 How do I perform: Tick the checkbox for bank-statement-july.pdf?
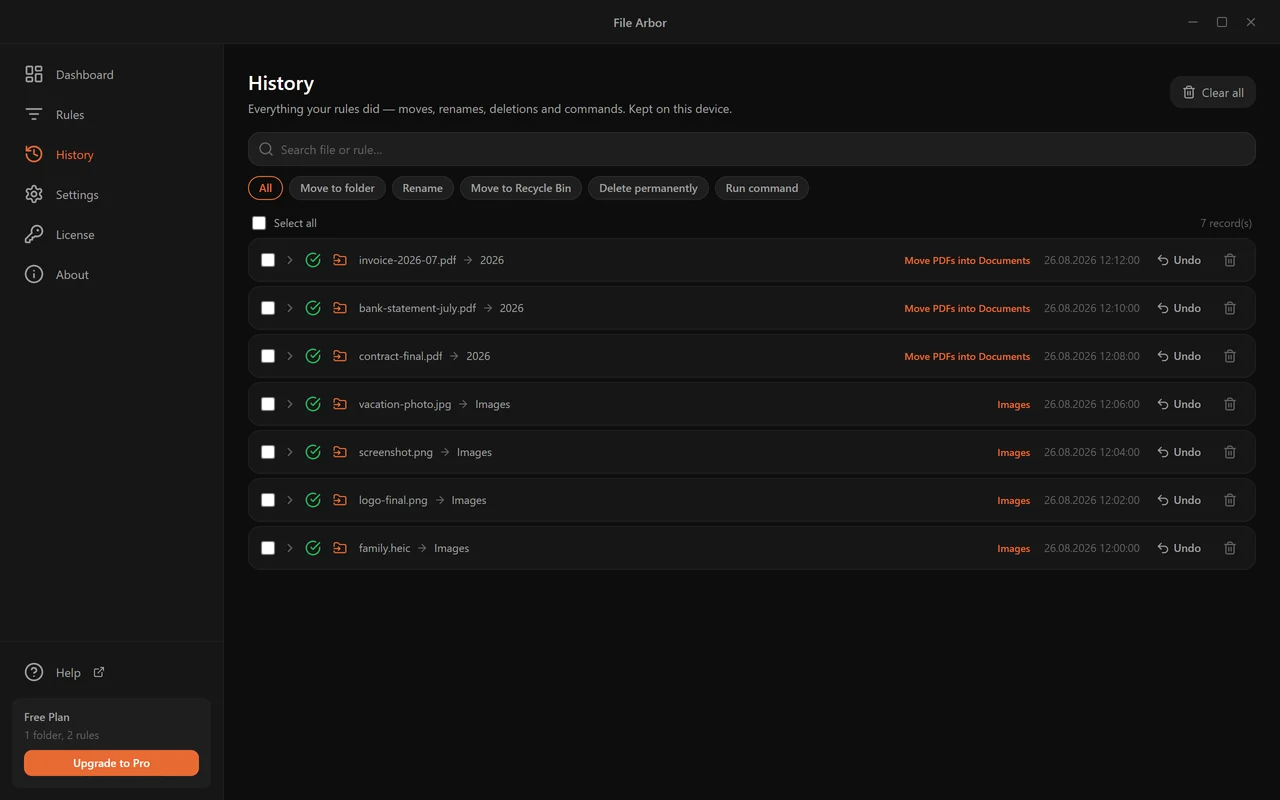[x=268, y=308]
